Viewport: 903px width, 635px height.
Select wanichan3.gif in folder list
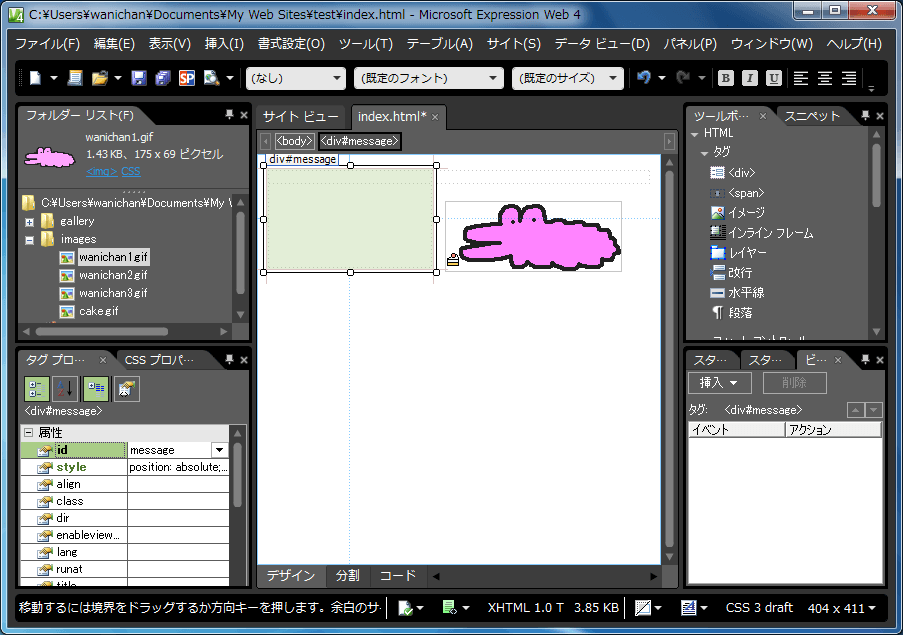click(113, 293)
